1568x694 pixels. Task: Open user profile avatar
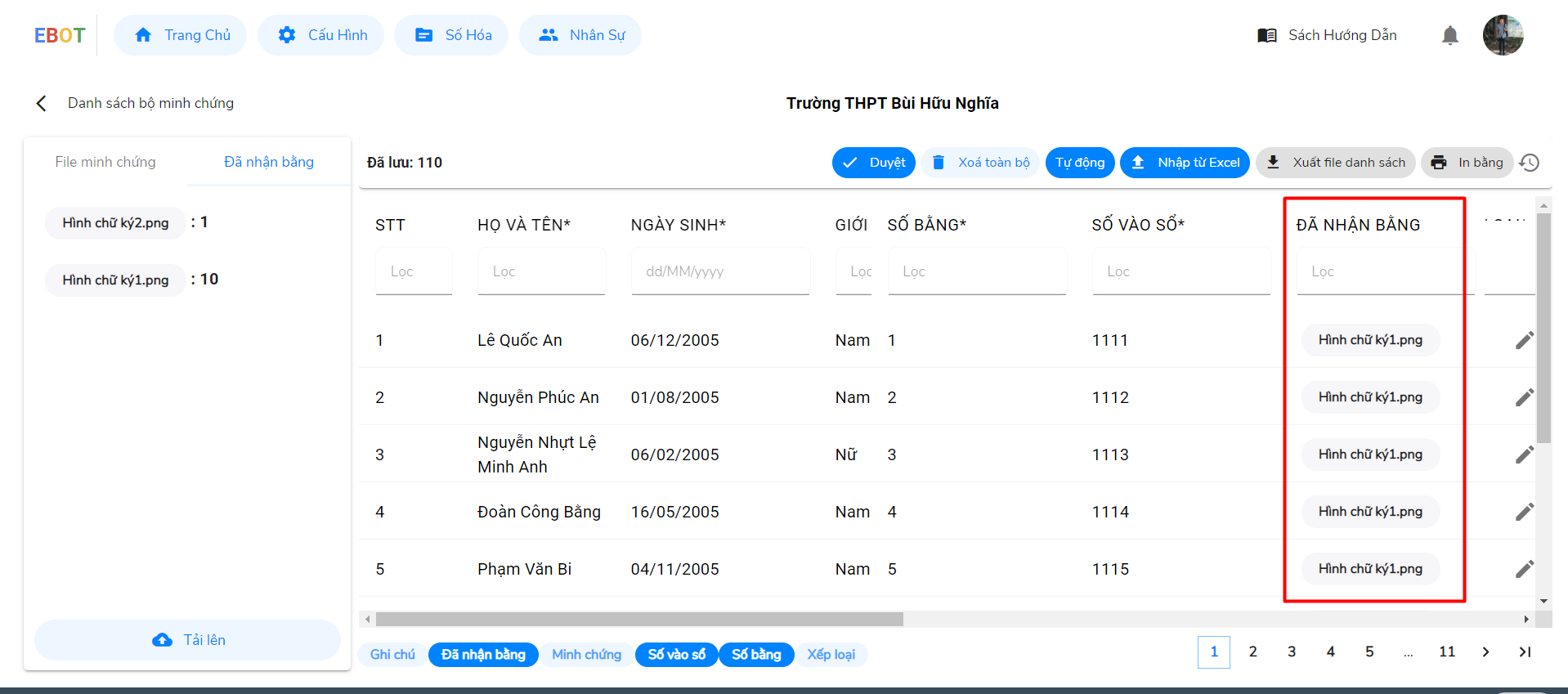click(x=1503, y=35)
